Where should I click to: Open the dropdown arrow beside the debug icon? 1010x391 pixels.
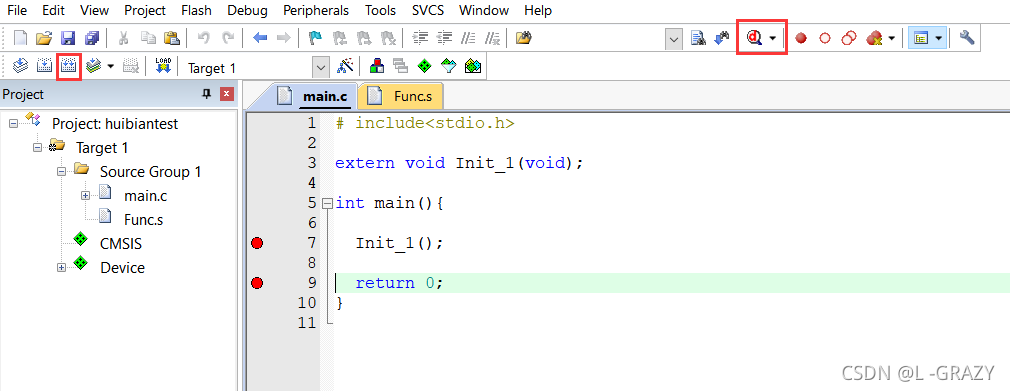(772, 39)
